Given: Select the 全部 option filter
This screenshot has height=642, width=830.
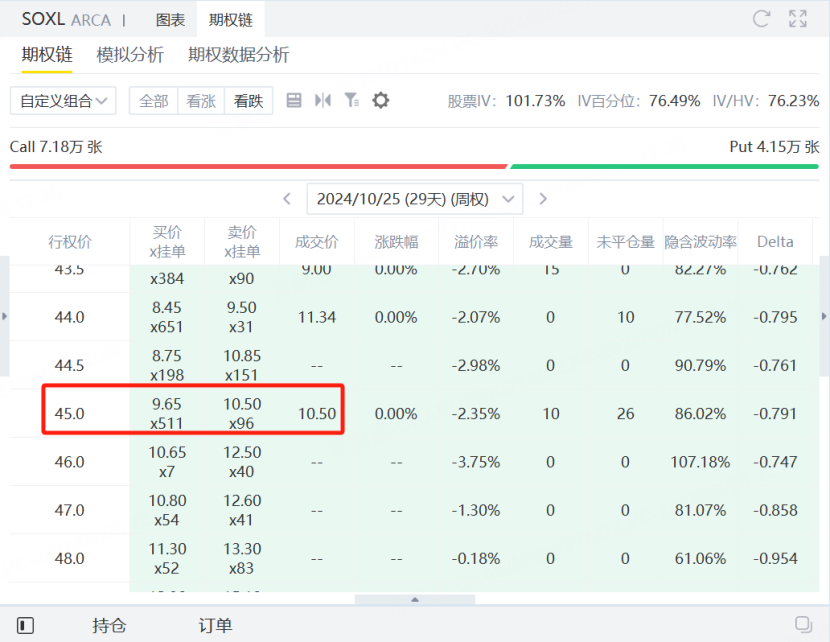Looking at the screenshot, I should point(154,101).
